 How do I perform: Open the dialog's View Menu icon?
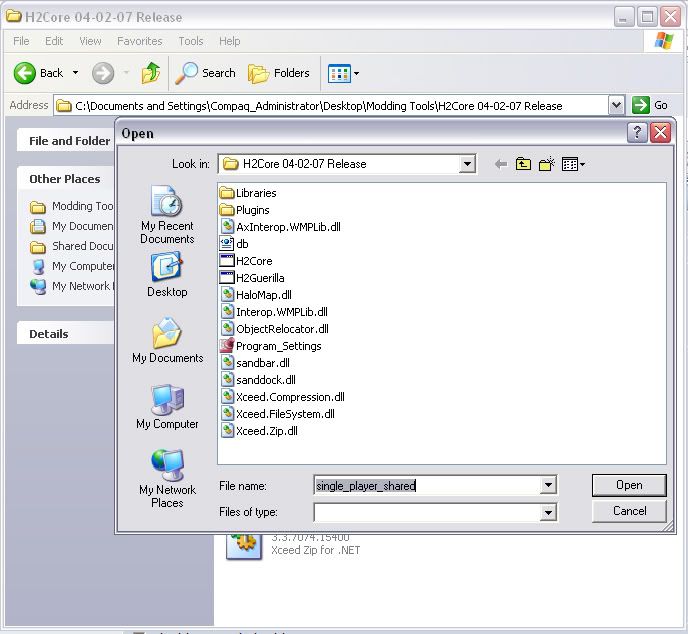(x=573, y=165)
